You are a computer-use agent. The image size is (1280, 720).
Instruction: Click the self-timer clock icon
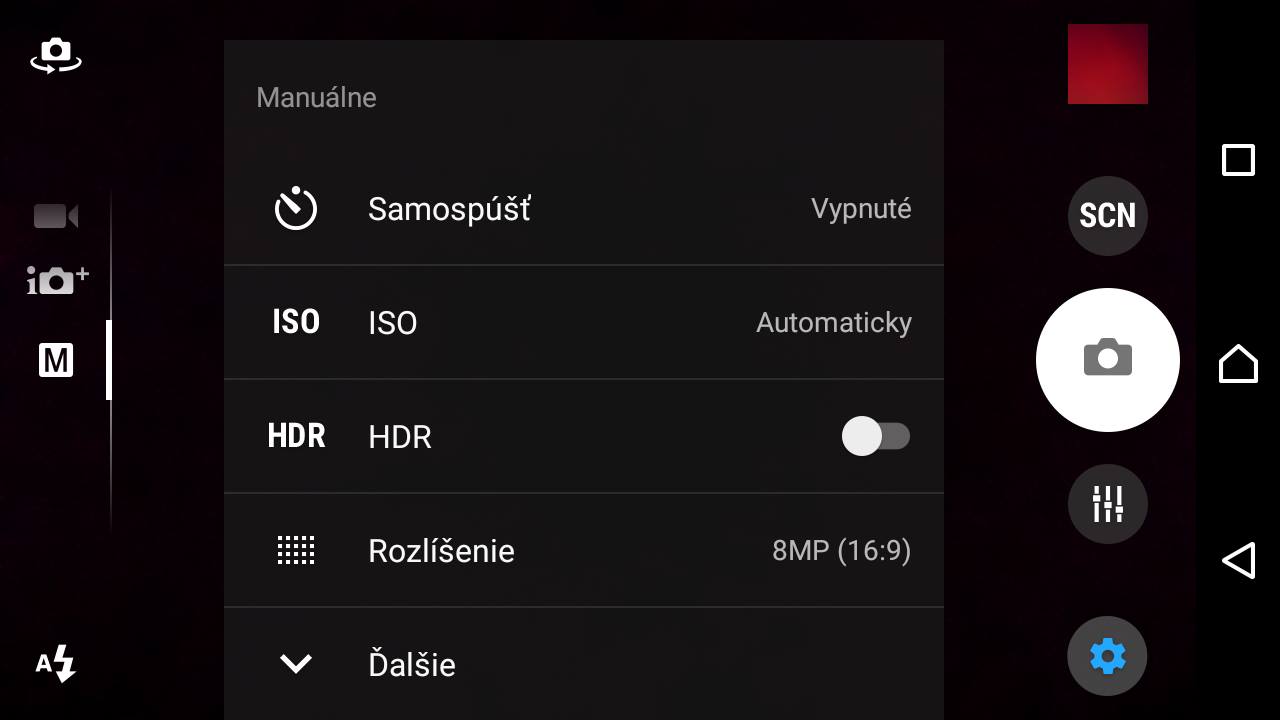[x=296, y=209]
